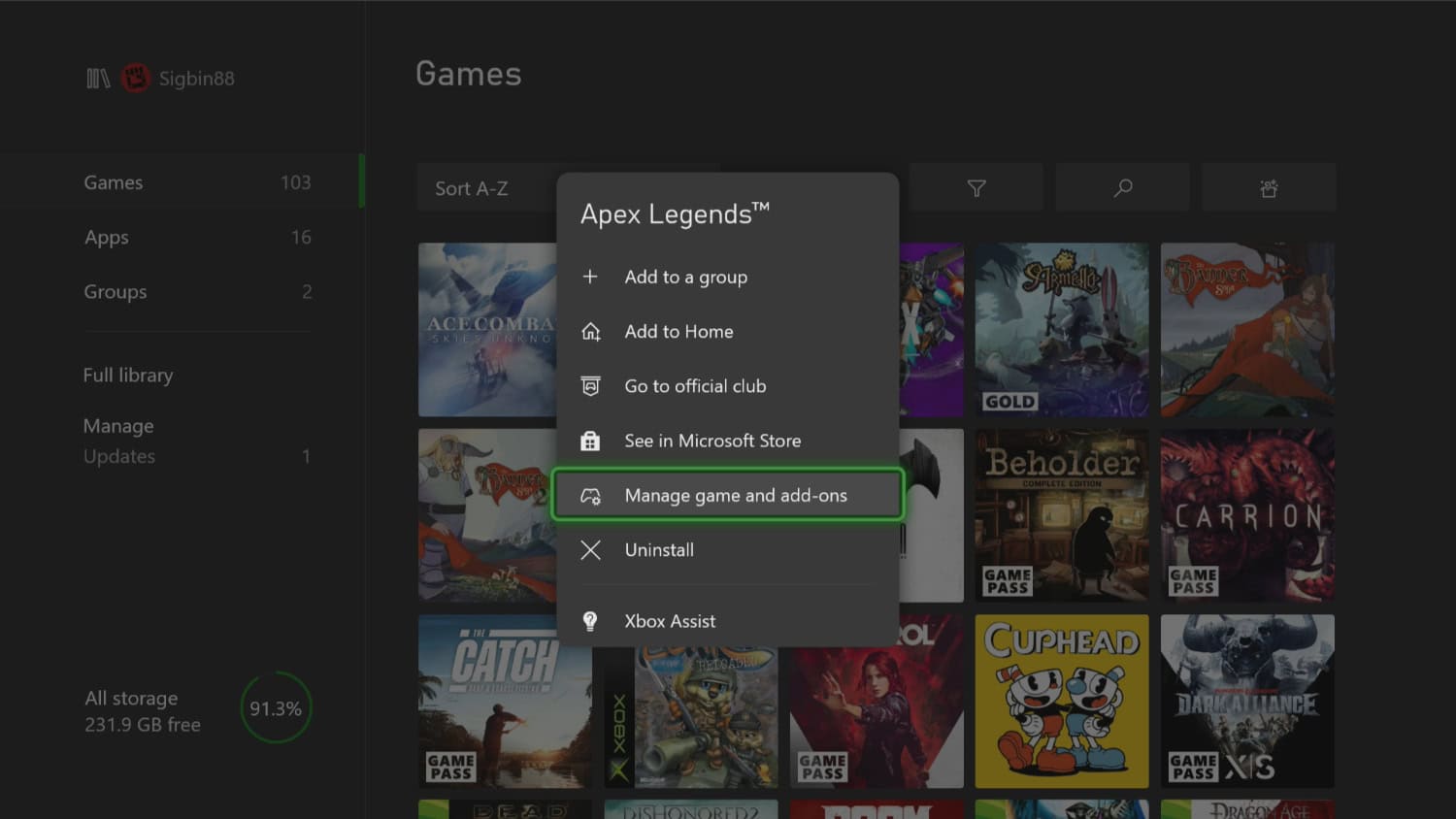Image resolution: width=1456 pixels, height=819 pixels.
Task: Open the Control game tile
Action: pos(877,718)
